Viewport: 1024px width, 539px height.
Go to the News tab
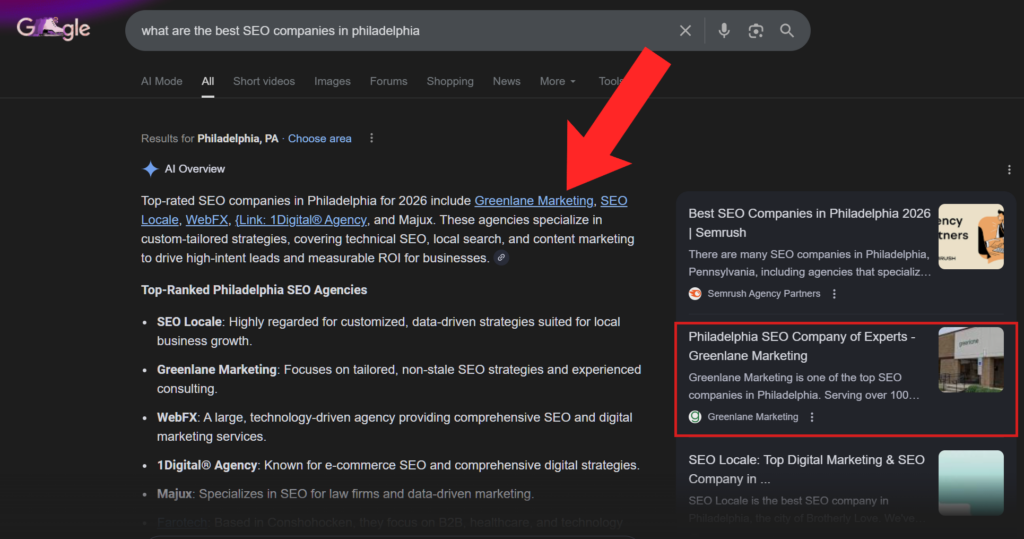coord(506,81)
